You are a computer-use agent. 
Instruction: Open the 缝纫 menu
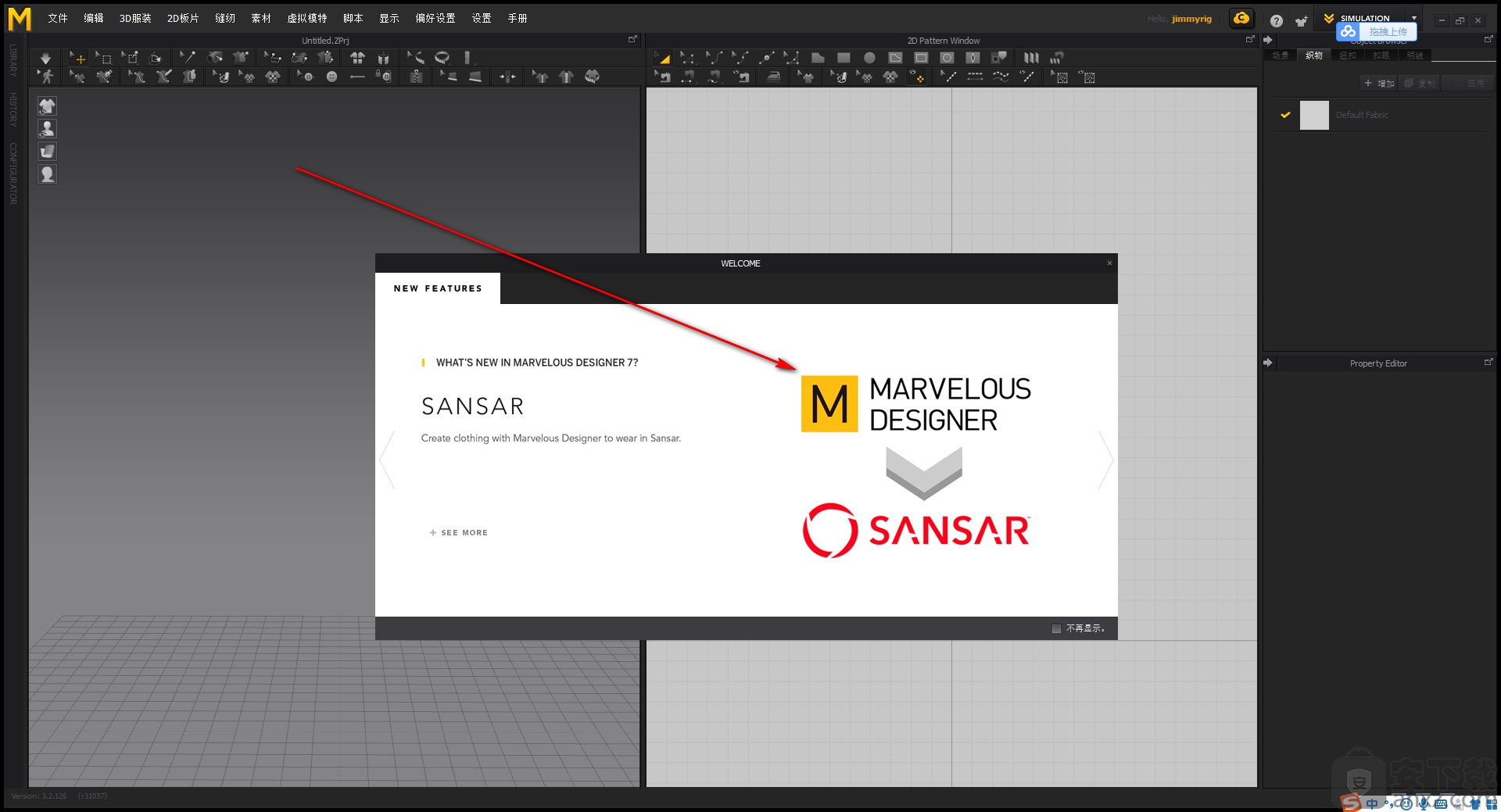click(x=225, y=18)
